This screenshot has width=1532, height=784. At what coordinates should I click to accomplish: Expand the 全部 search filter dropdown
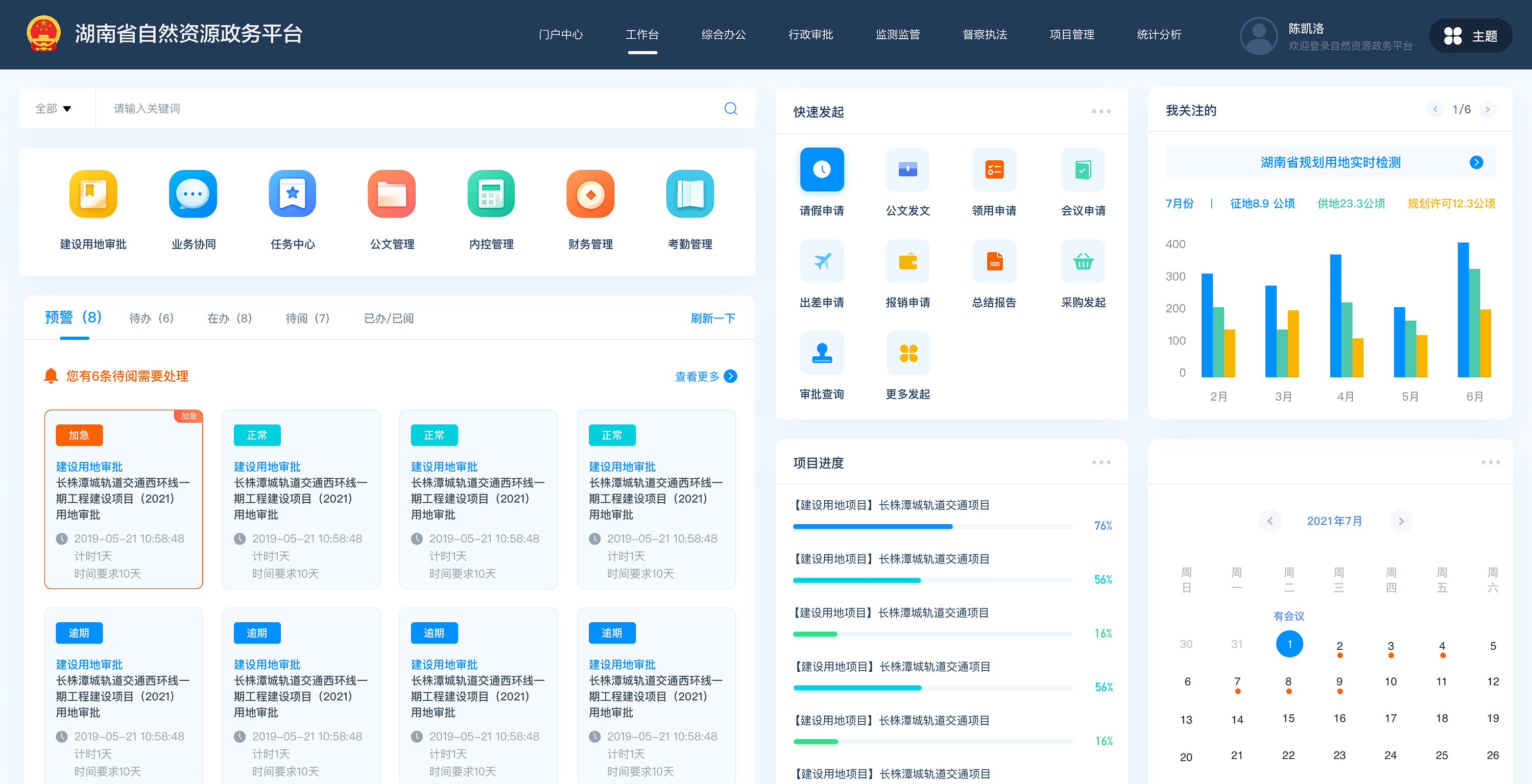point(54,108)
